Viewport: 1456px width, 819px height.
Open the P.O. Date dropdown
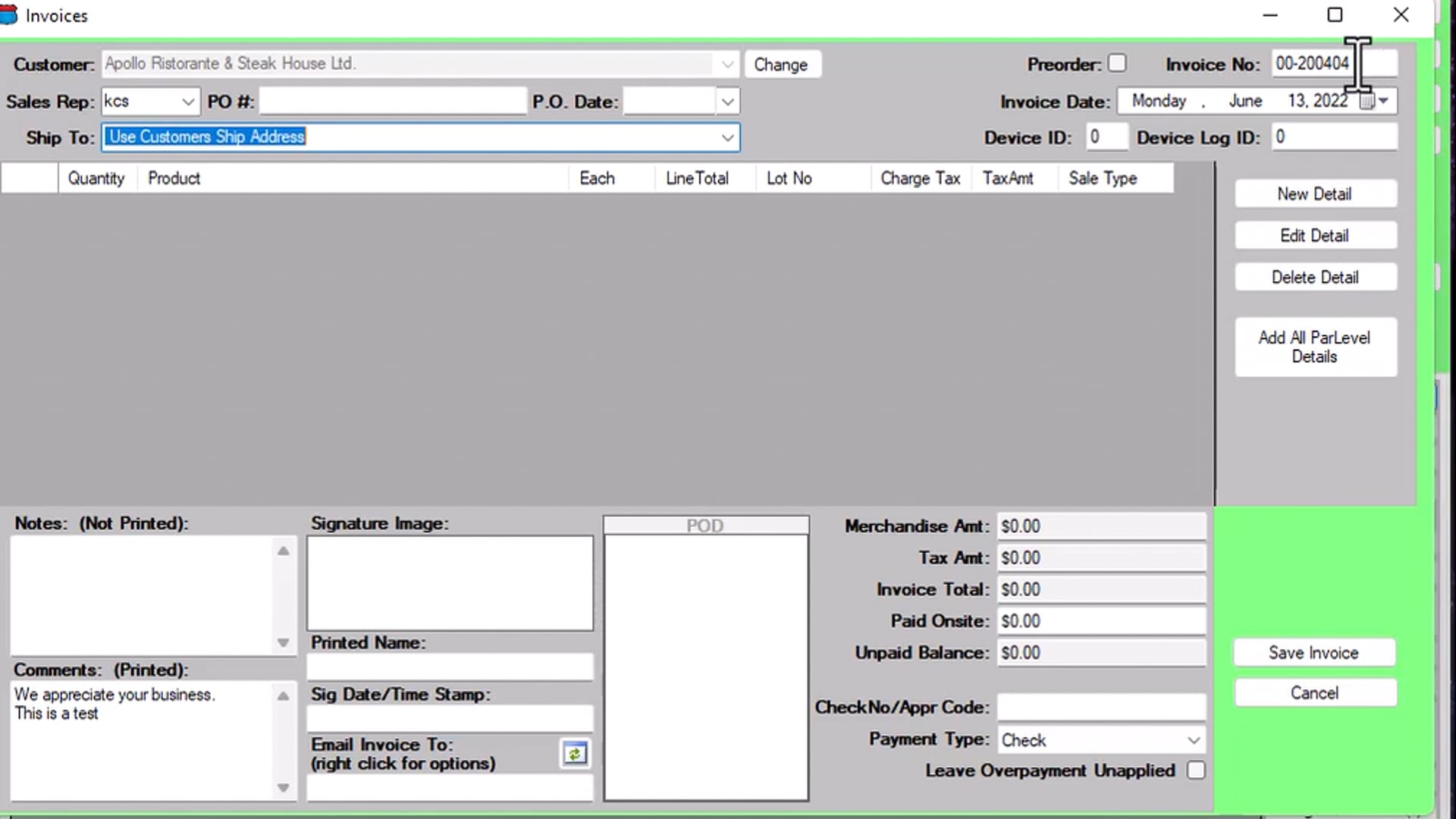click(x=727, y=102)
